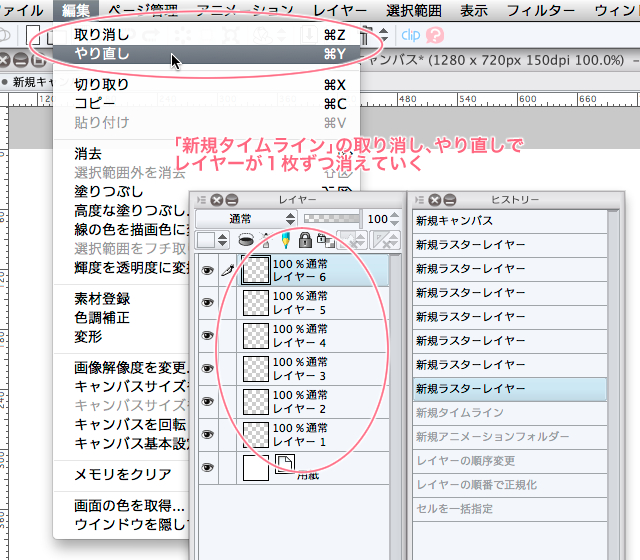This screenshot has height=560, width=640.
Task: Jump to レイヤーの順番で正規化 history entry
Action: (x=510, y=485)
